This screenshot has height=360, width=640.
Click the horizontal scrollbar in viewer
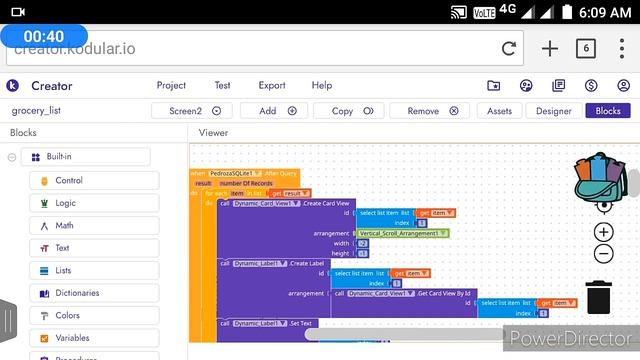tap(404, 334)
